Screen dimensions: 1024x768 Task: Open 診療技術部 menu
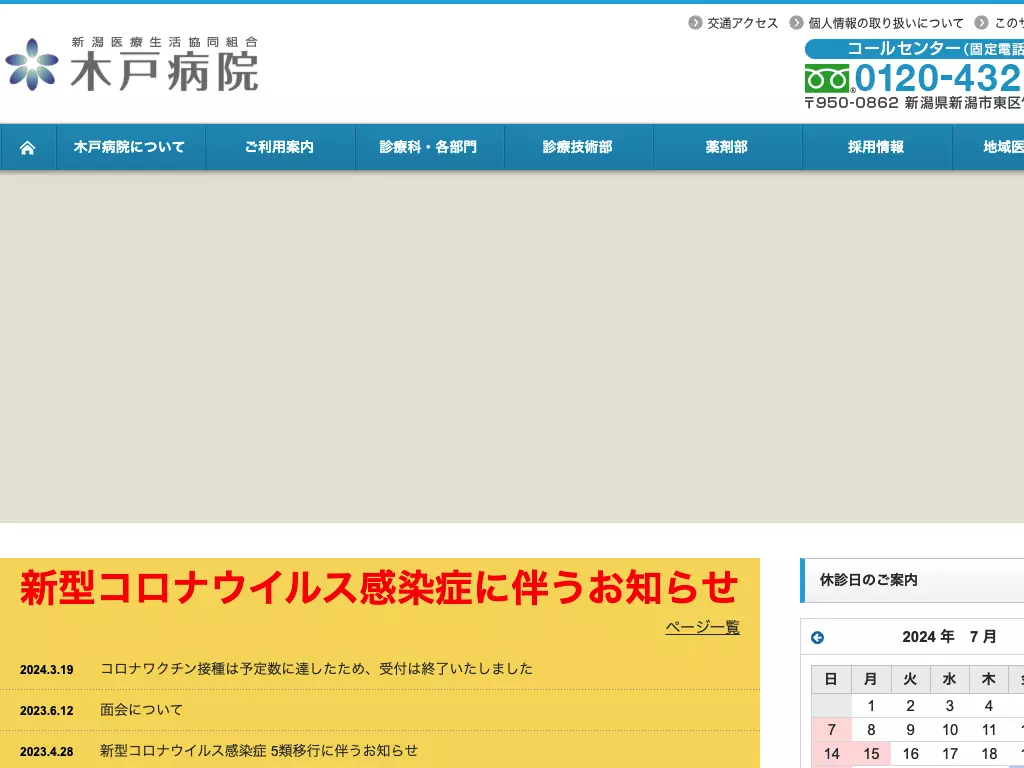tap(579, 147)
